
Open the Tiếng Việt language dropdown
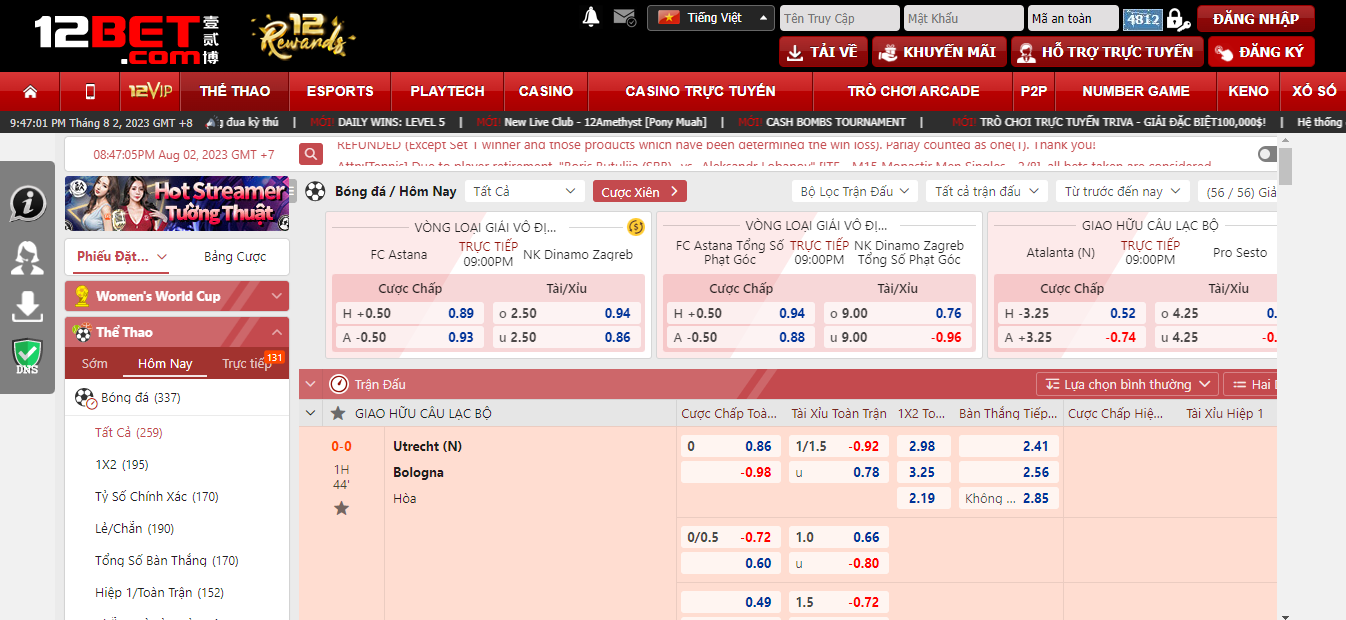pos(711,18)
